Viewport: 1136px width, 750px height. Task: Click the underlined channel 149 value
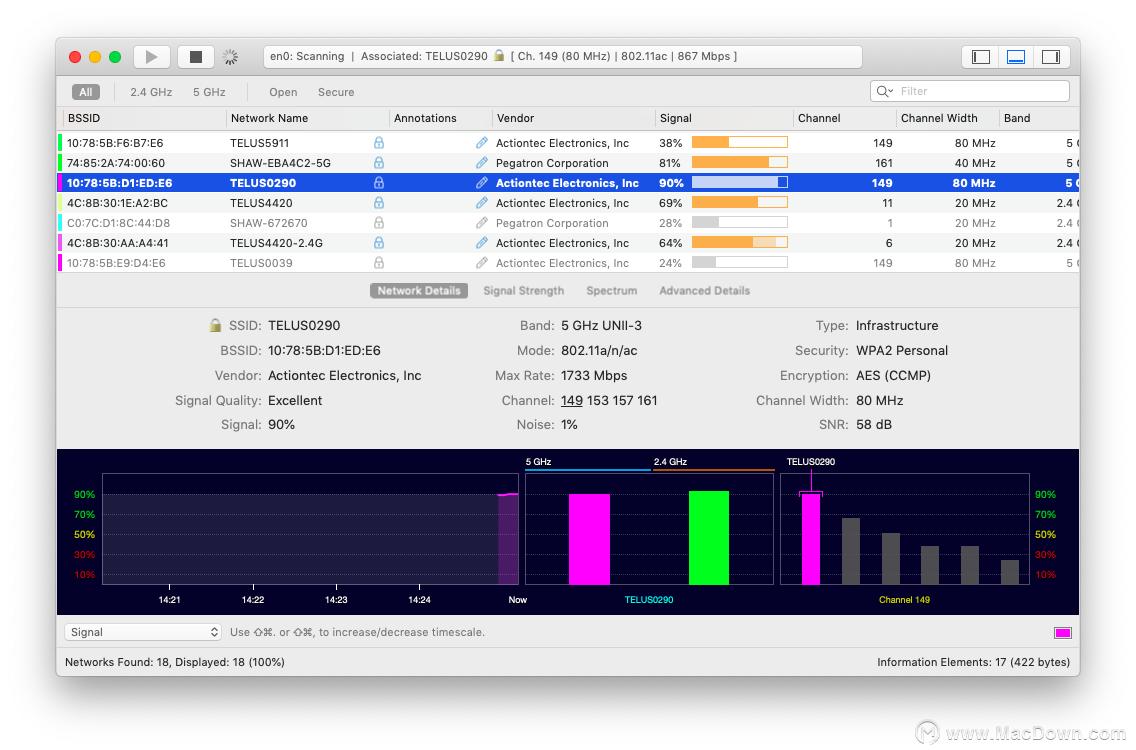572,400
